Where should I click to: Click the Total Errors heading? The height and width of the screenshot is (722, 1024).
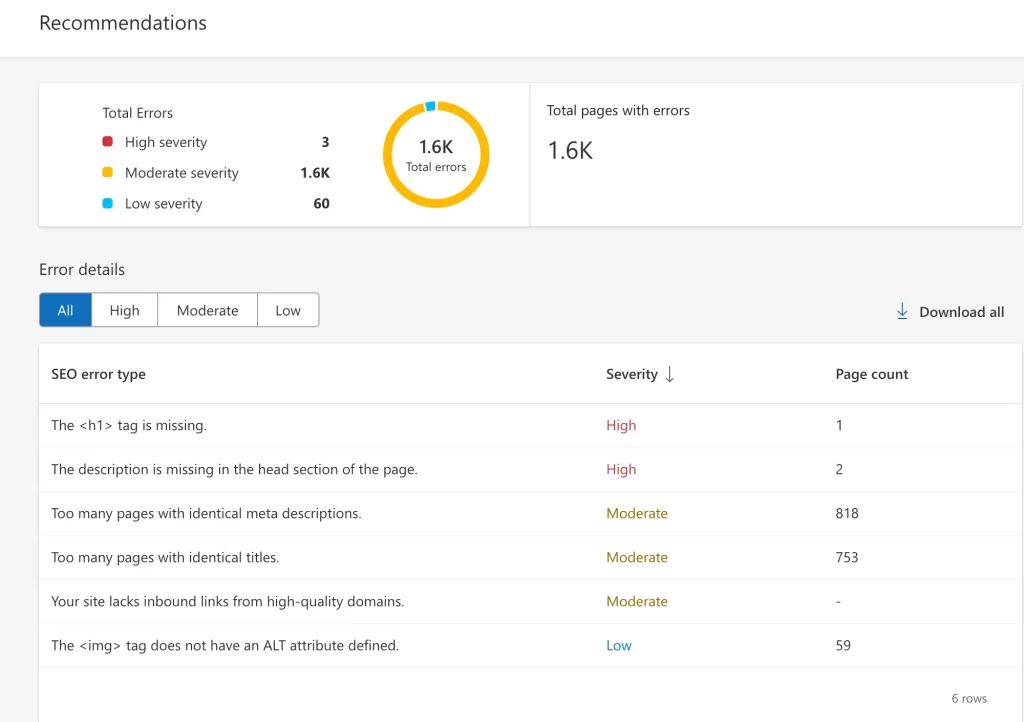[137, 113]
